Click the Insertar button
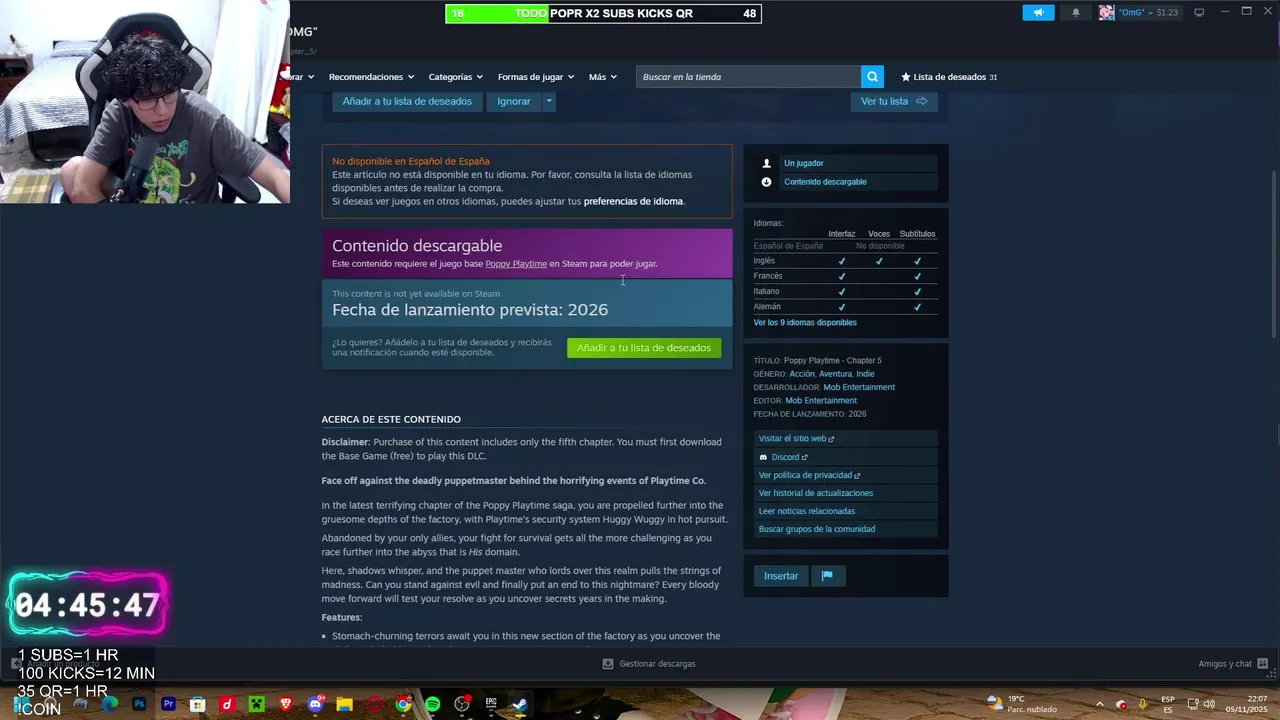This screenshot has width=1280, height=720. click(781, 576)
